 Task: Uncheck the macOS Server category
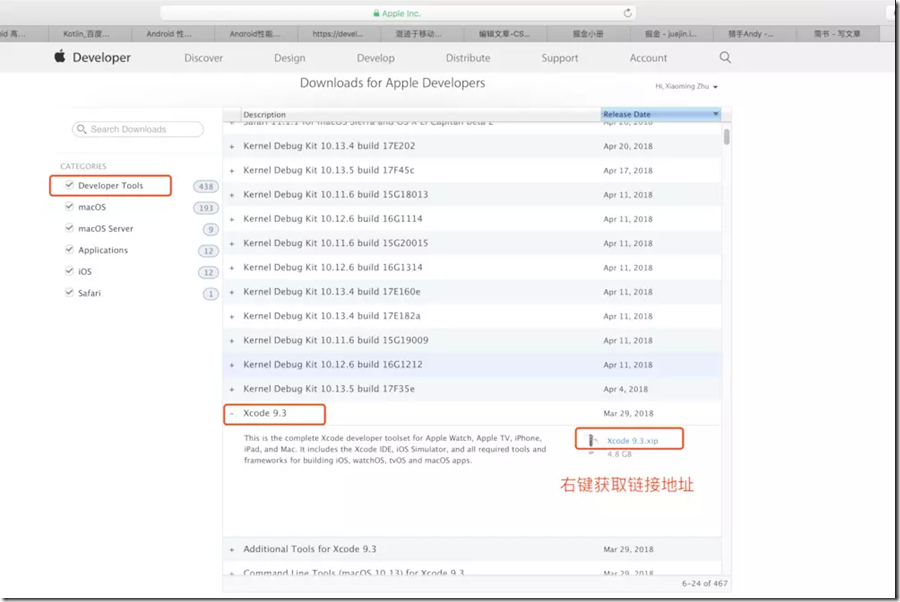[69, 228]
